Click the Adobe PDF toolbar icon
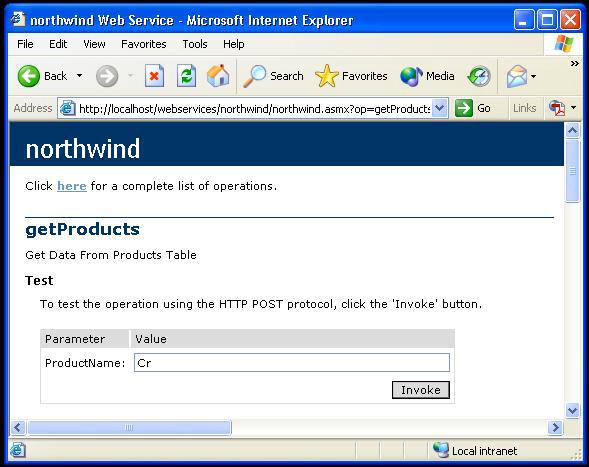Screen dimensions: 589x467 coord(557,108)
